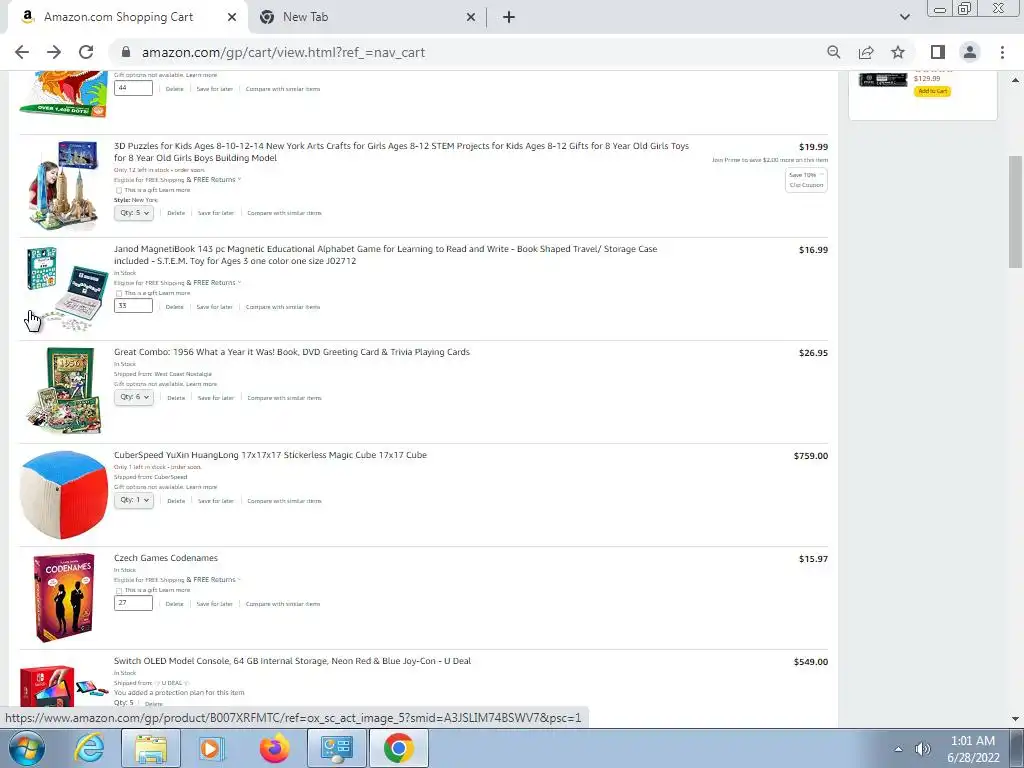1024x768 pixels.
Task: Click the 1956 Great Combo product thumbnail
Action: tap(65, 391)
